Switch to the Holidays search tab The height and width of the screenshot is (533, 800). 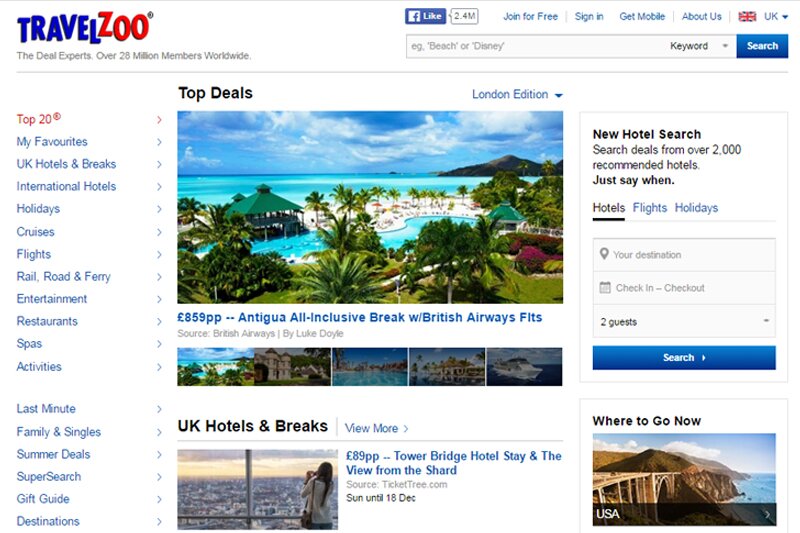pos(696,208)
